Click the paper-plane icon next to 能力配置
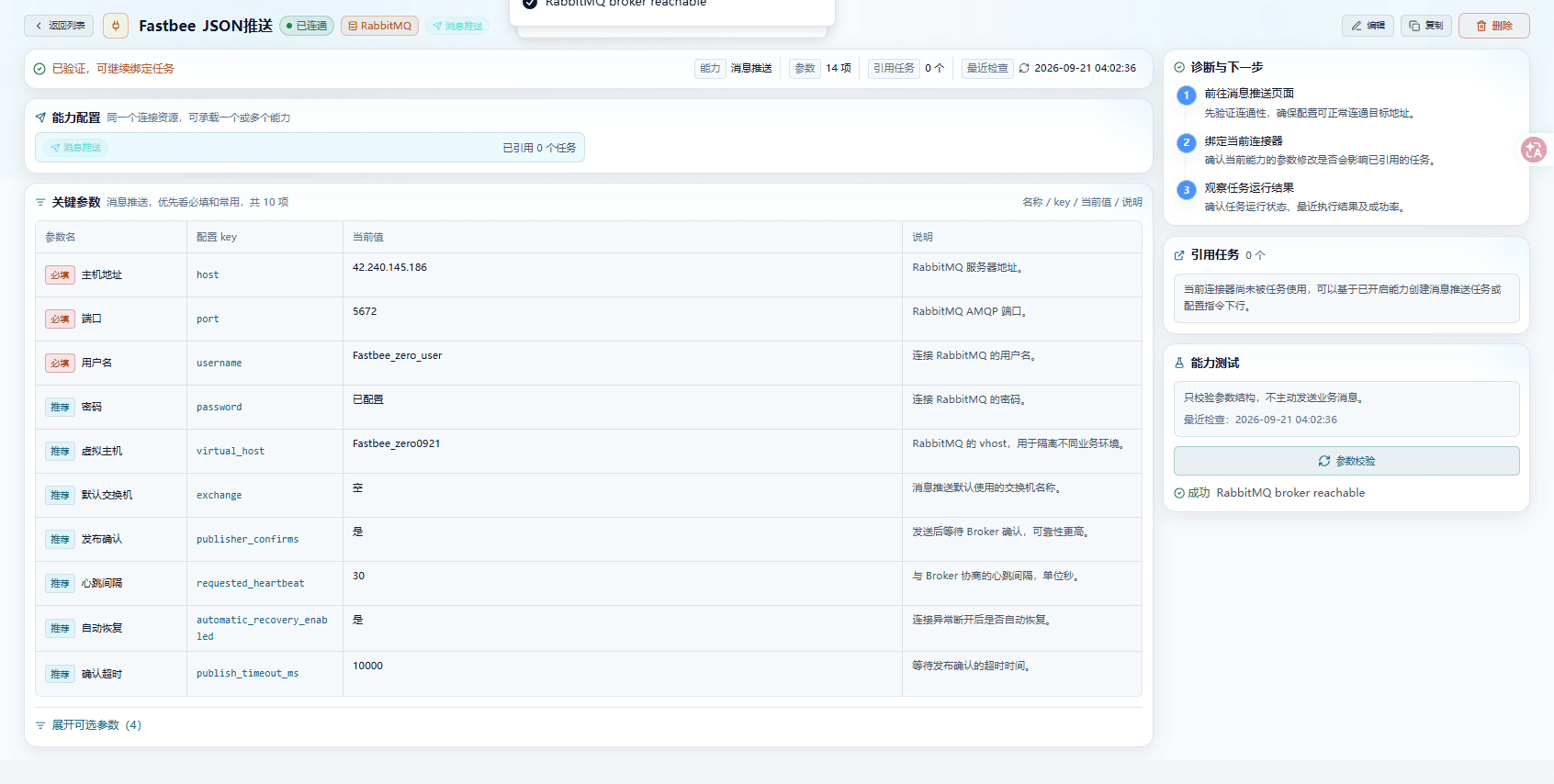Screen dimensions: 1554x784 coord(40,118)
